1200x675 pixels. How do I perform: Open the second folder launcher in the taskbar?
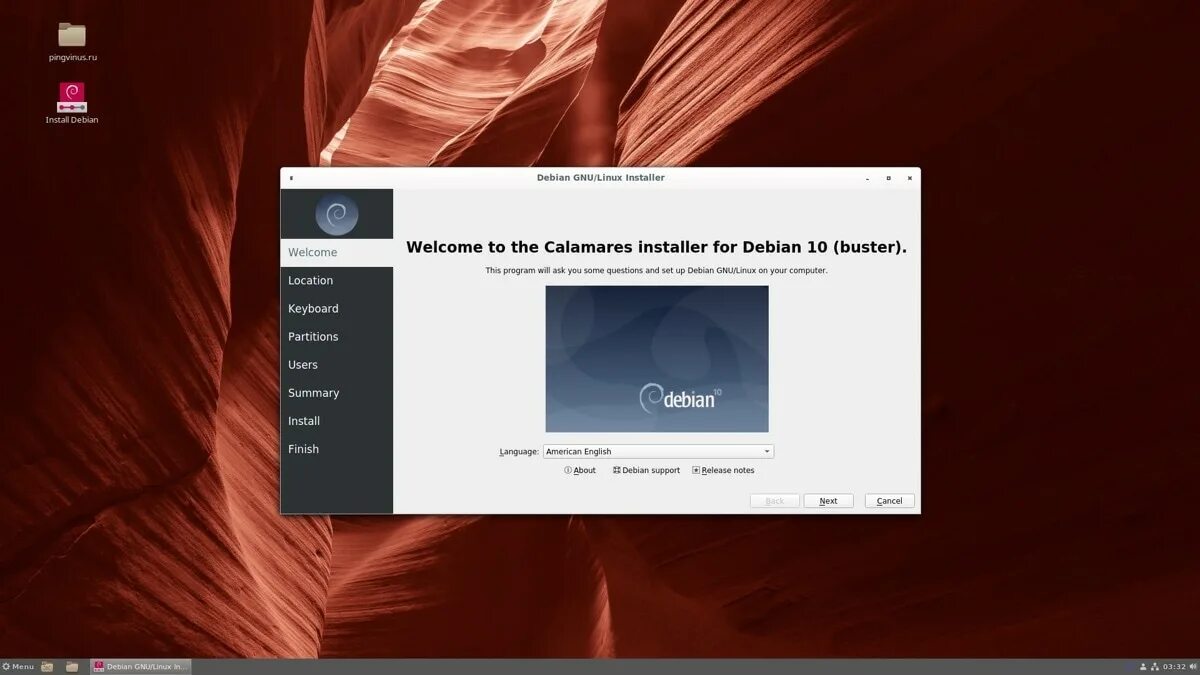coord(72,667)
